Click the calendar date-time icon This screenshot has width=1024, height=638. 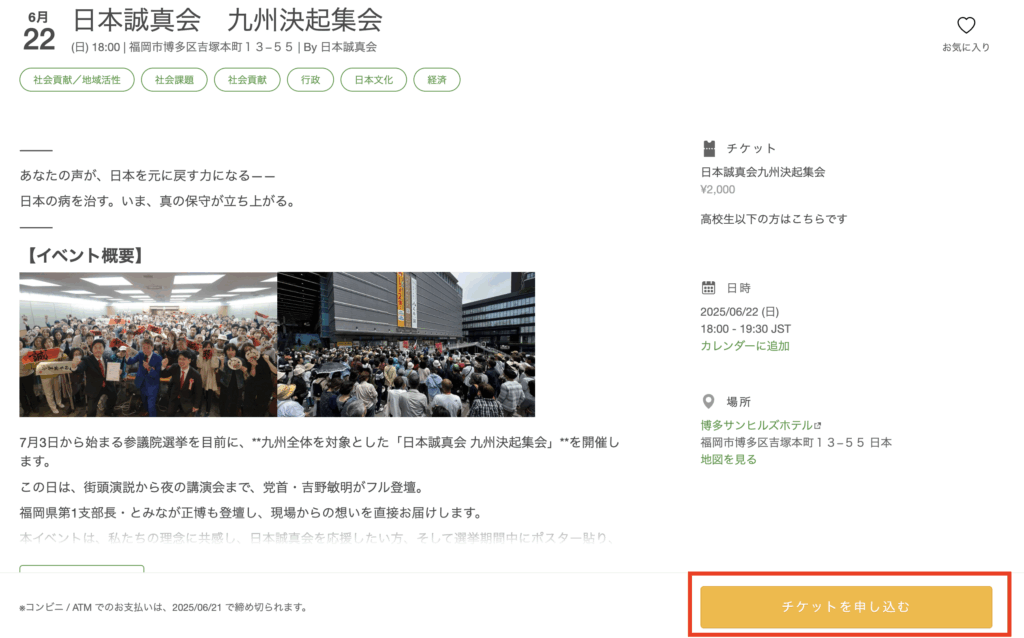pos(709,287)
